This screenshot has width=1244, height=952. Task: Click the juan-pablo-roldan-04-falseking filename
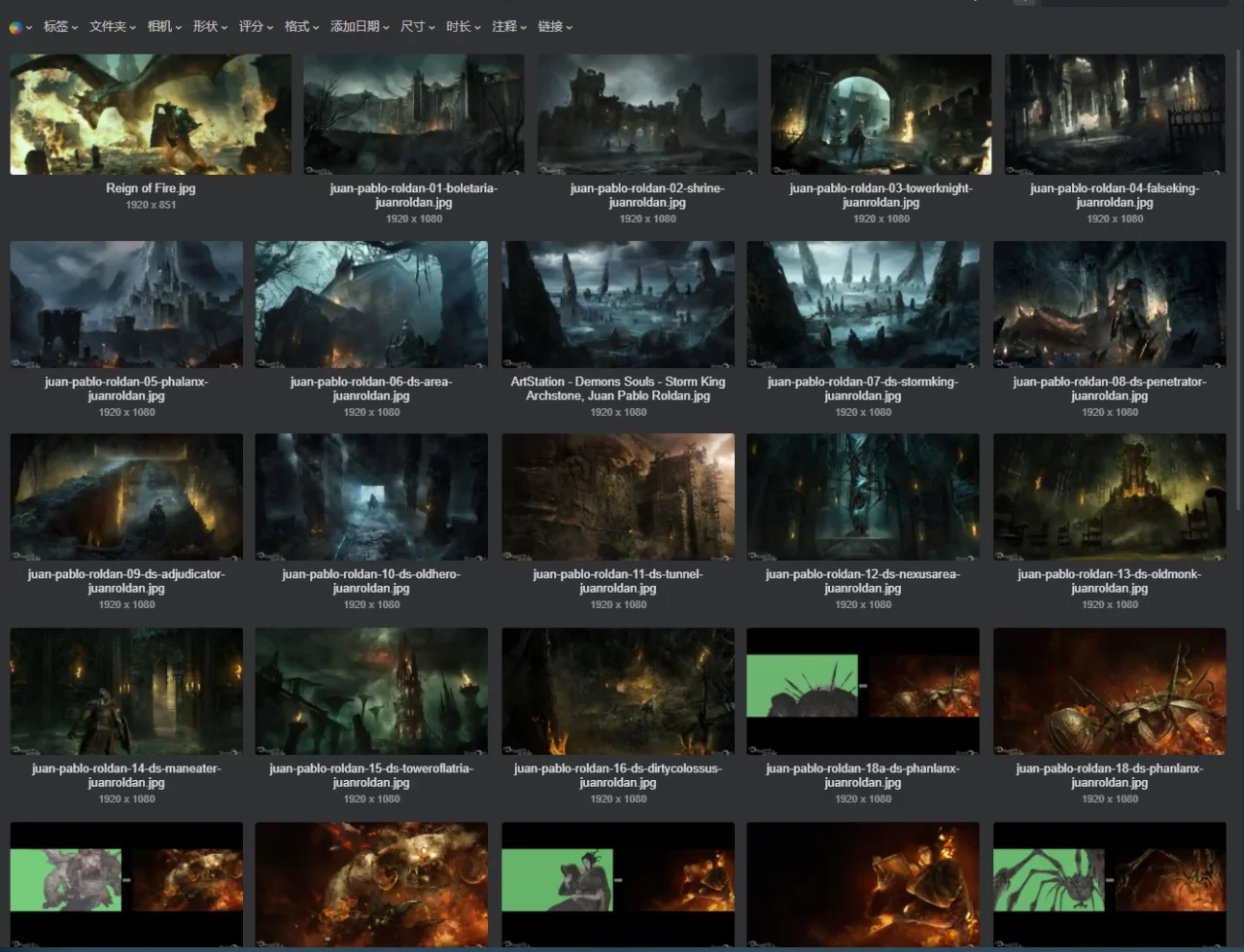1115,195
